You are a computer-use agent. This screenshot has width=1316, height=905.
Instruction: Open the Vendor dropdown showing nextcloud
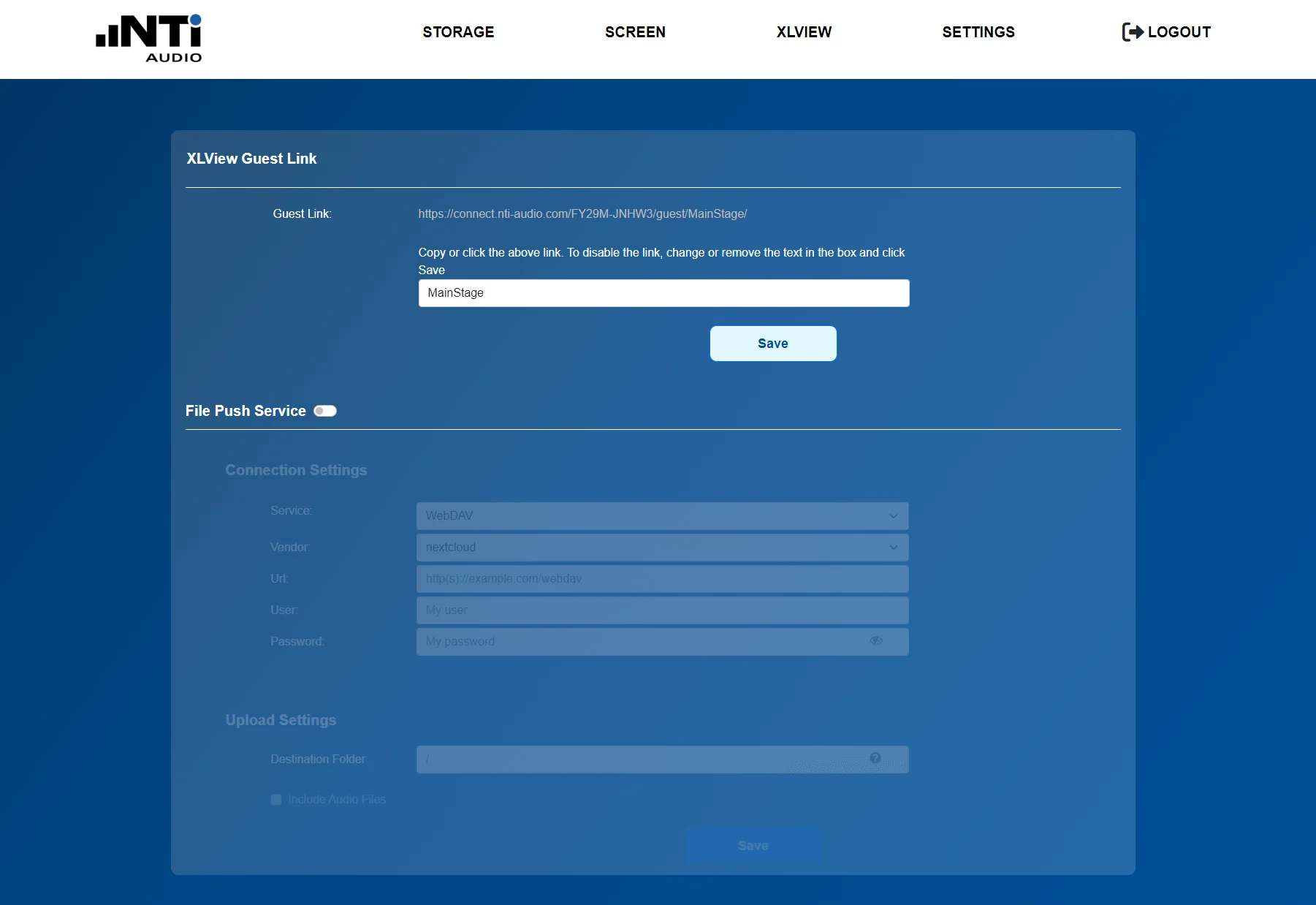(x=661, y=547)
